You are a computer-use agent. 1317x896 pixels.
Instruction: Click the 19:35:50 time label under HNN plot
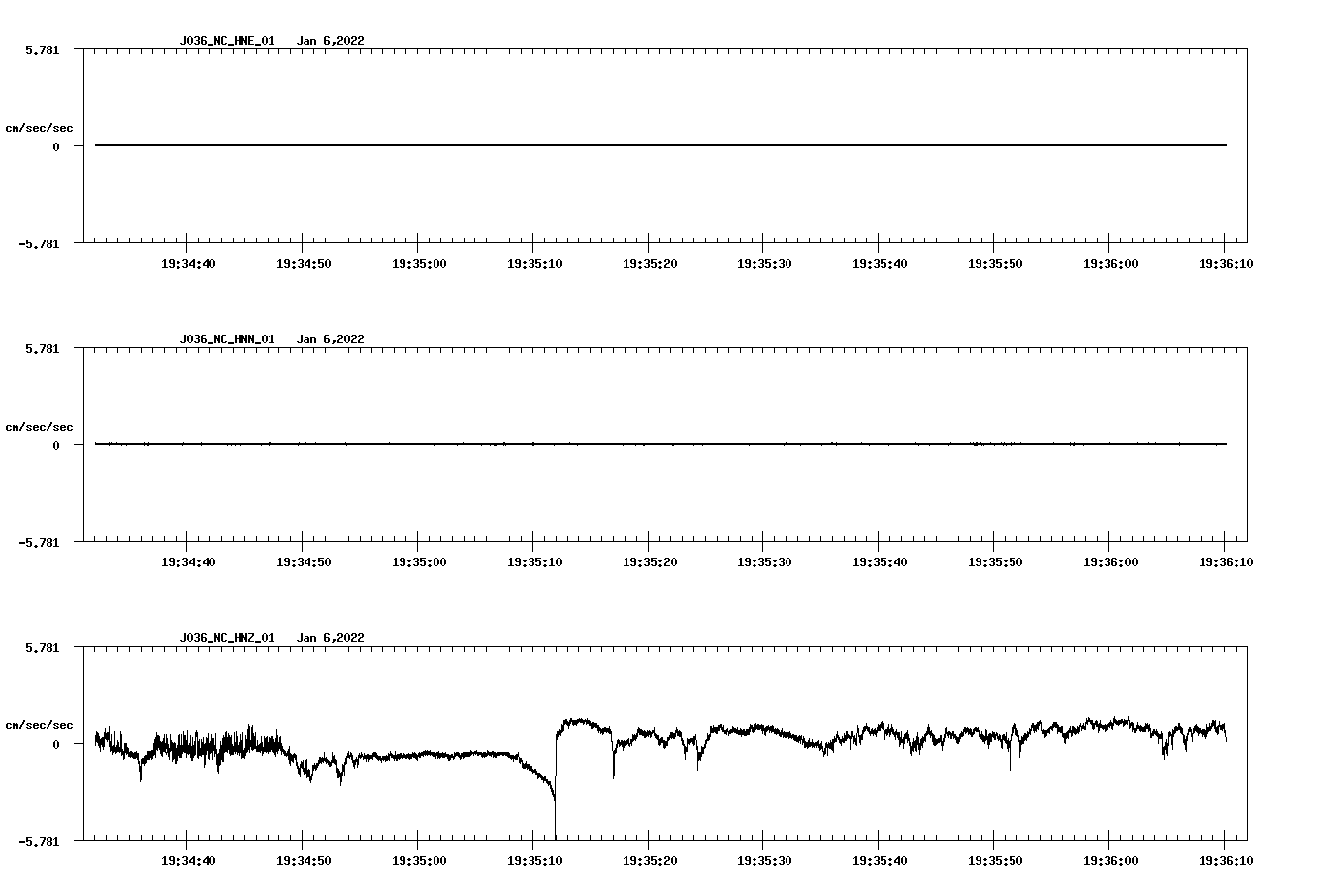tap(994, 562)
